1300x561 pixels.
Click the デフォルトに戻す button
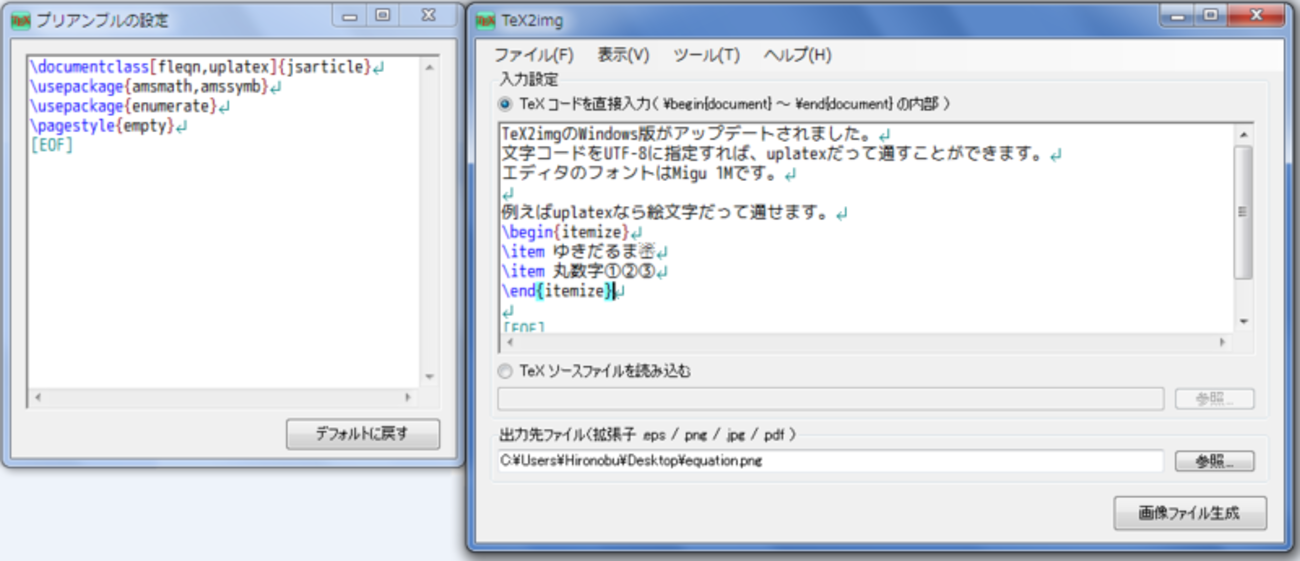click(362, 434)
